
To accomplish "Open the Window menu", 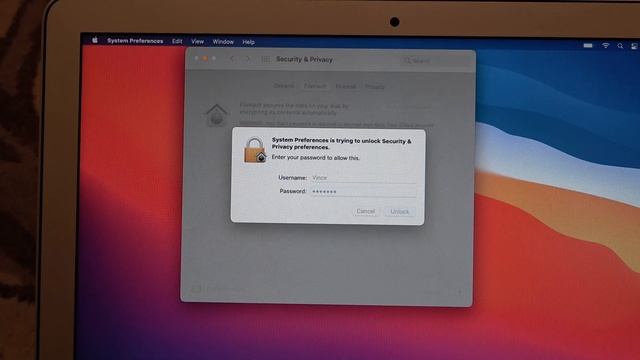I will [223, 42].
